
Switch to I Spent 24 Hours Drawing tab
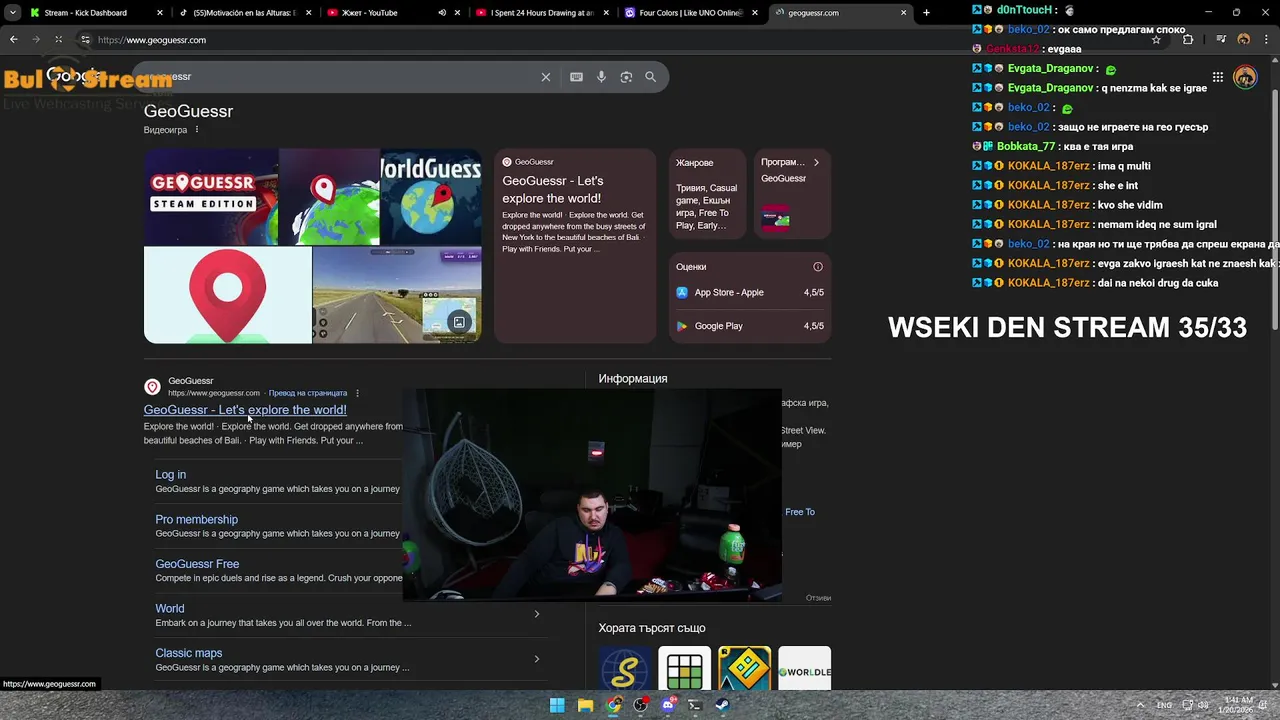(544, 13)
